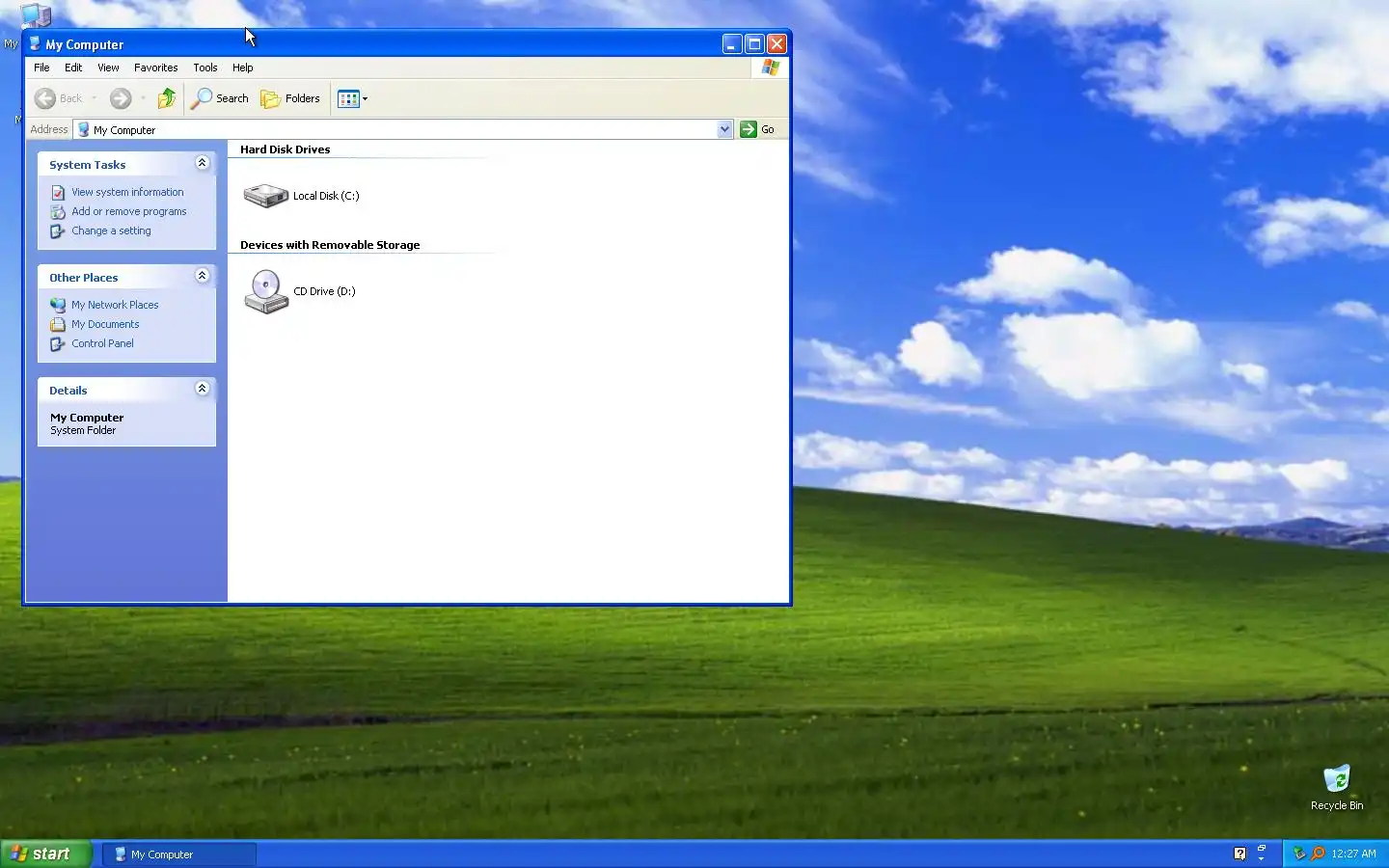Click the Control Panel sidebar icon
The image size is (1389, 868).
coord(58,343)
